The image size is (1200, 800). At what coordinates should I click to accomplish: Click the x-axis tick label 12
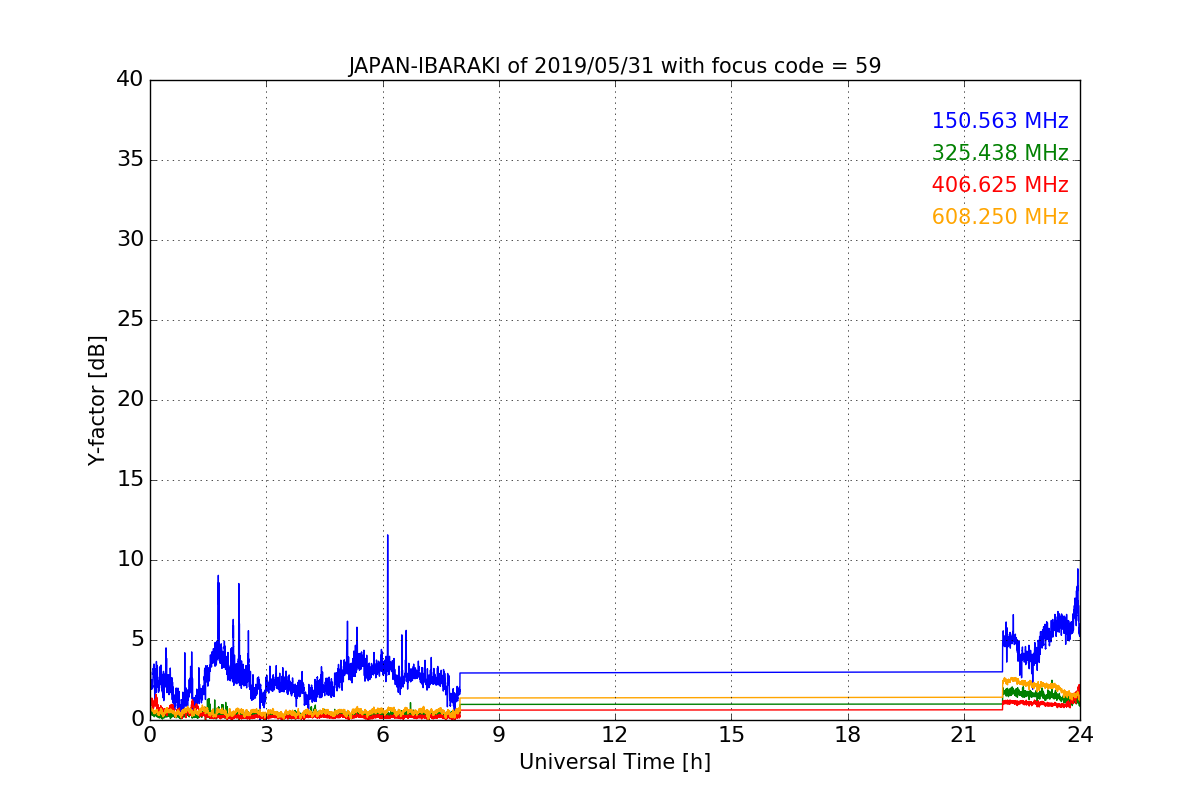point(615,735)
